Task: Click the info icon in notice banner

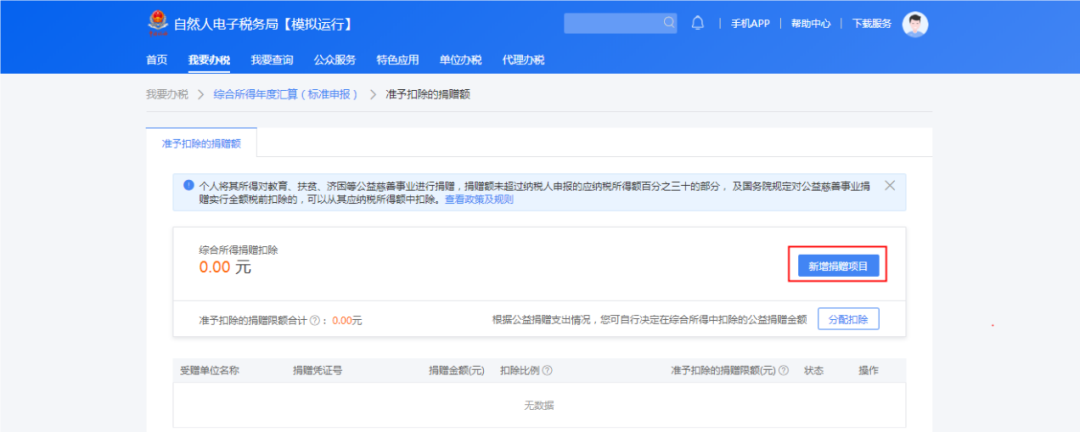Action: click(x=188, y=185)
